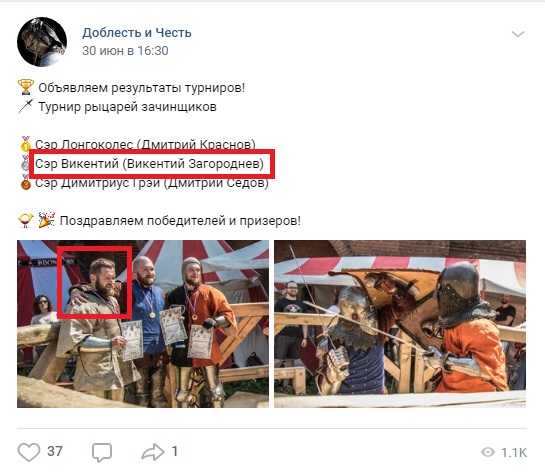The width and height of the screenshot is (545, 475).
Task: Click the sword emoji before Турнир рыцарей
Action: 26,106
